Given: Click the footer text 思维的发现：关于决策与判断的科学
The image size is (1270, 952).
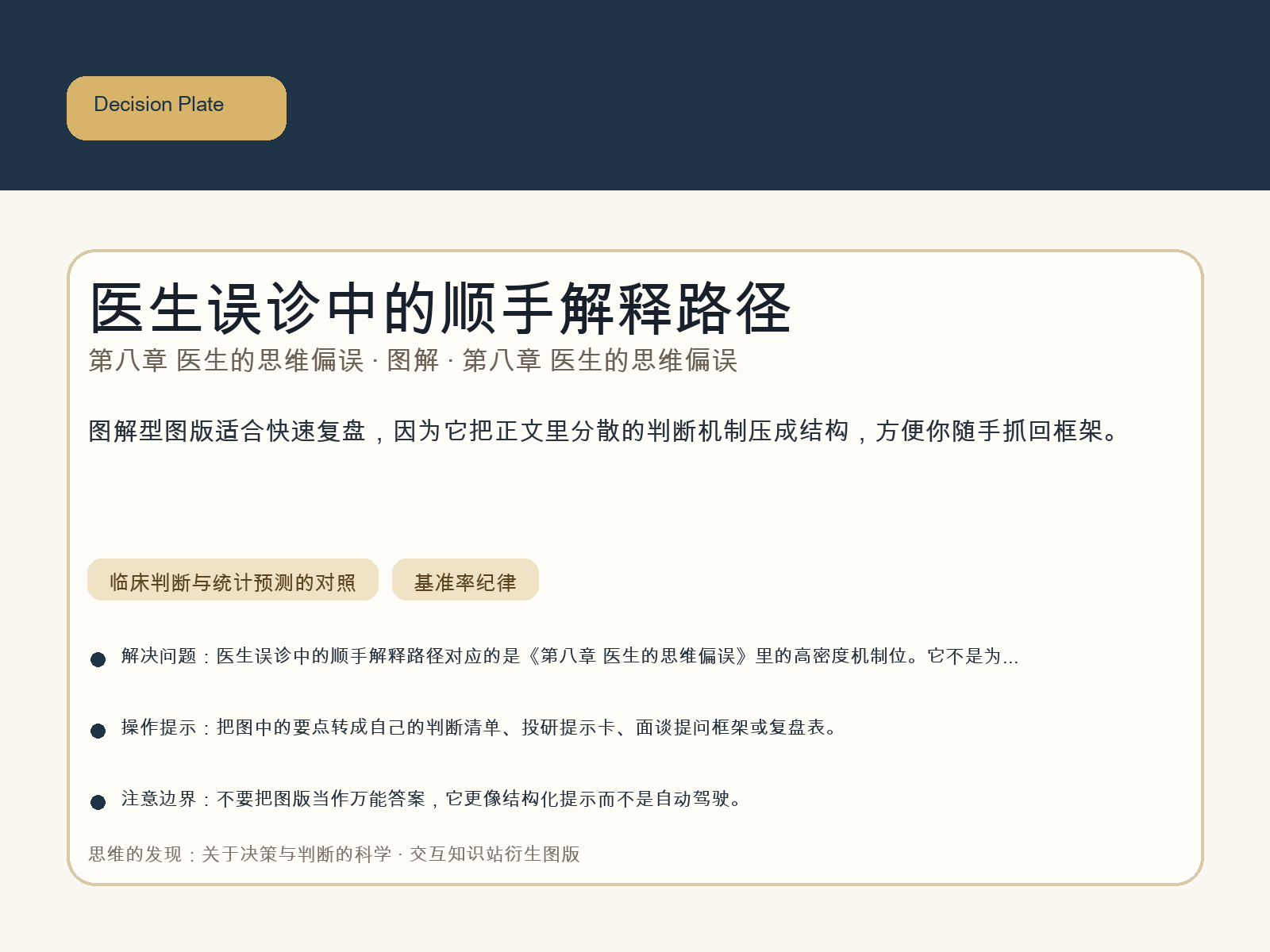Looking at the screenshot, I should tap(240, 854).
